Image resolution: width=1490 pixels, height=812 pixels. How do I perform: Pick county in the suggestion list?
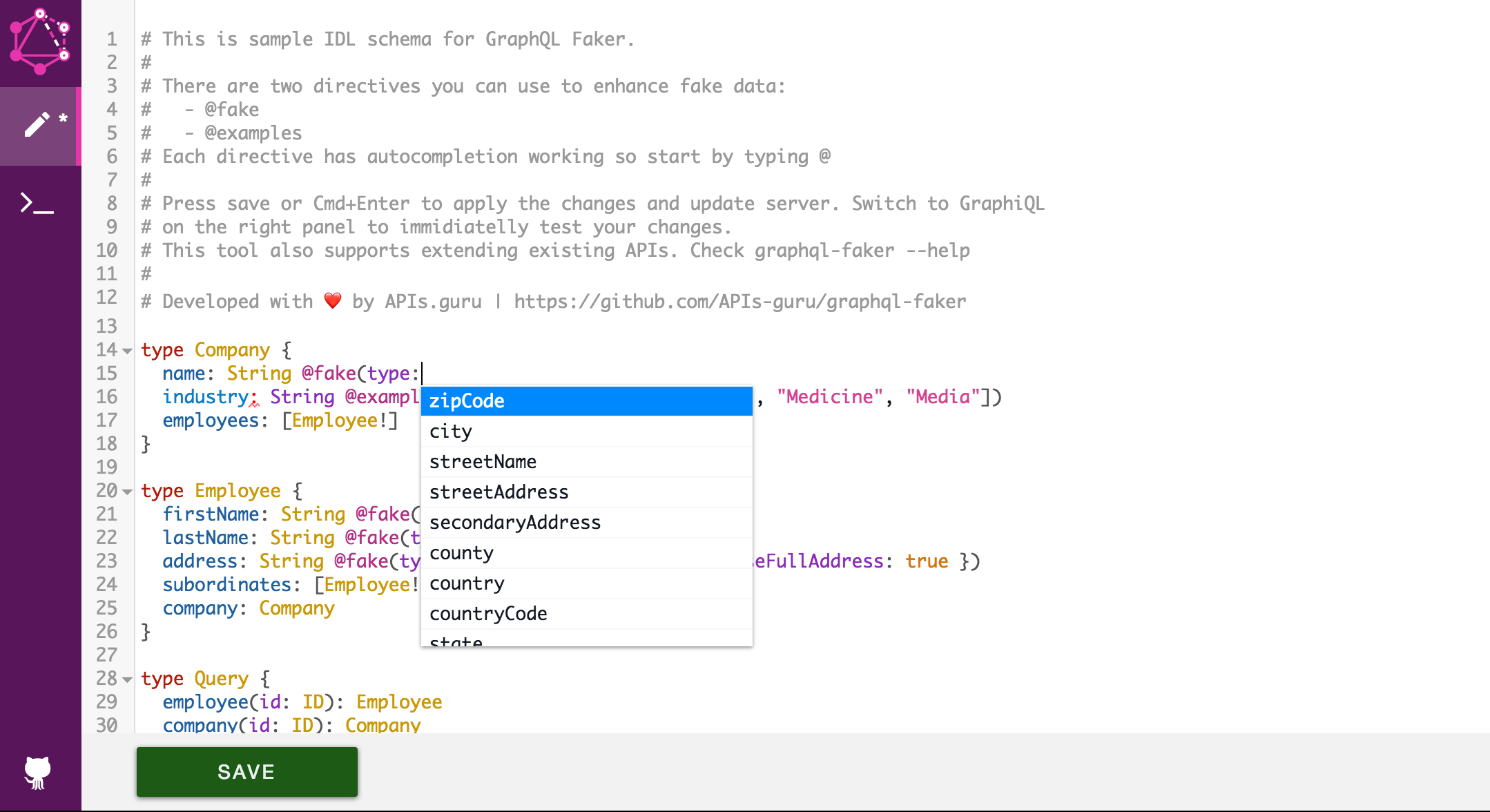pos(586,553)
